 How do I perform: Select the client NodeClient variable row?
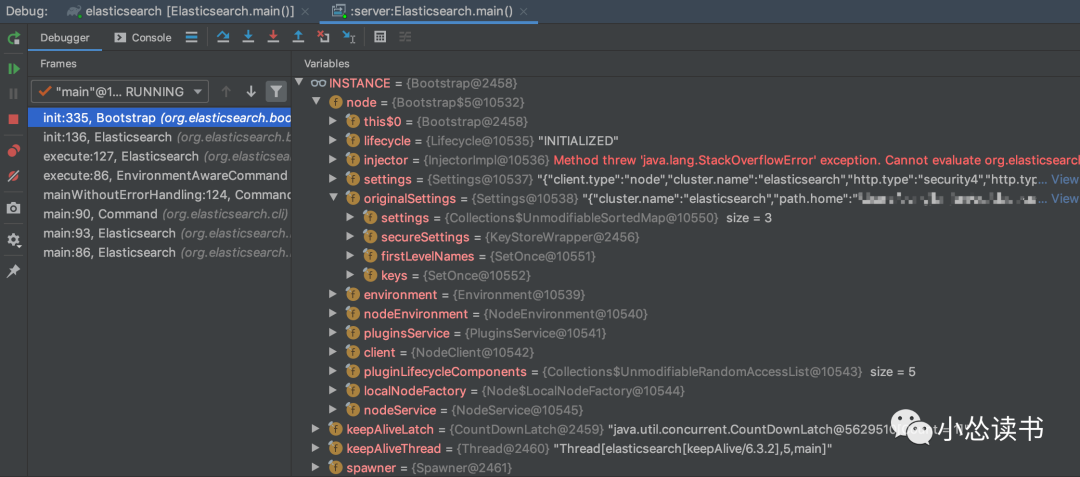click(x=686, y=352)
